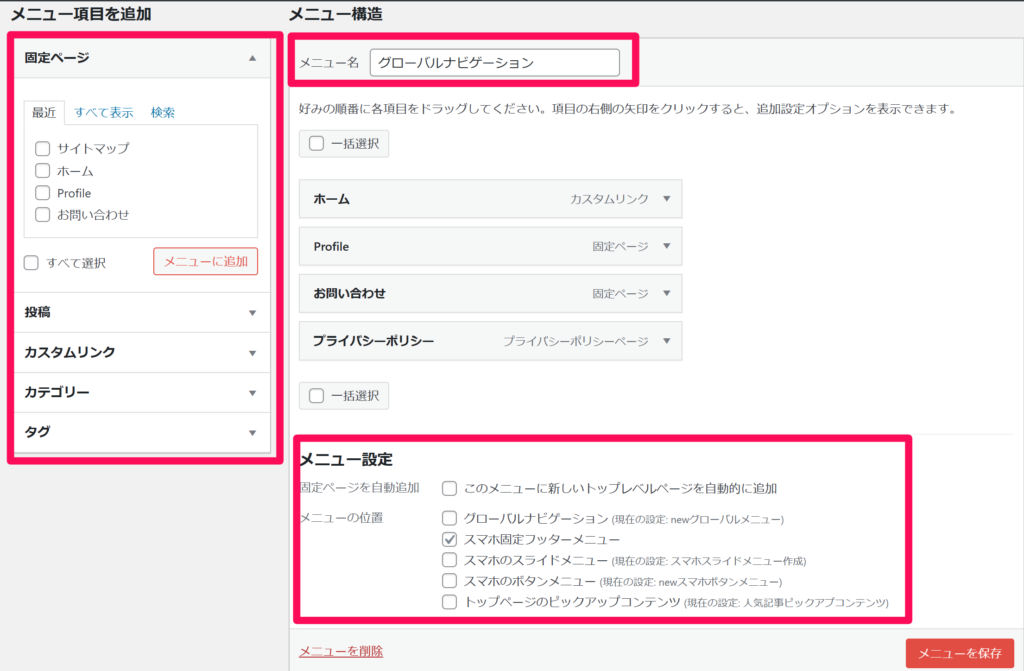The image size is (1024, 671).
Task: Switch to the 検索 tab
Action: (x=163, y=112)
